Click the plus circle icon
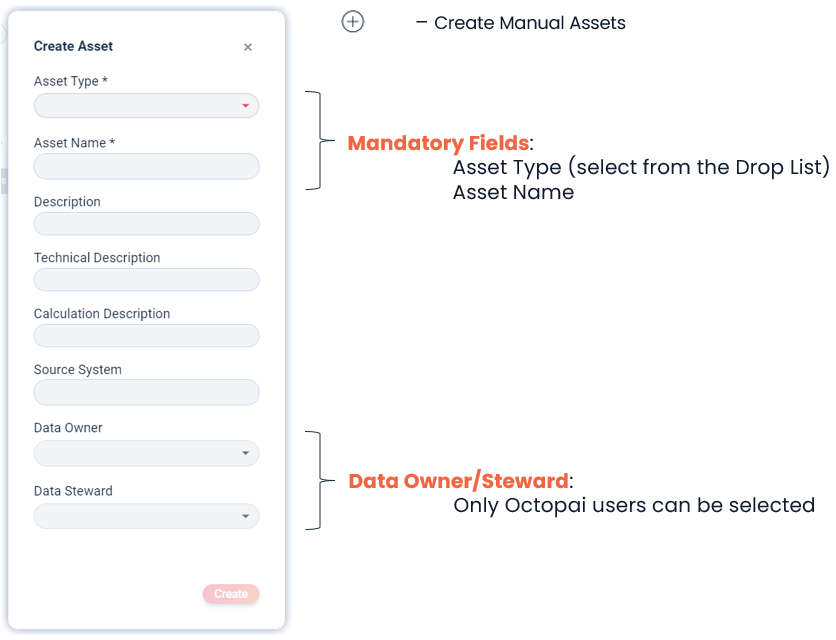836x640 pixels. pyautogui.click(x=353, y=22)
